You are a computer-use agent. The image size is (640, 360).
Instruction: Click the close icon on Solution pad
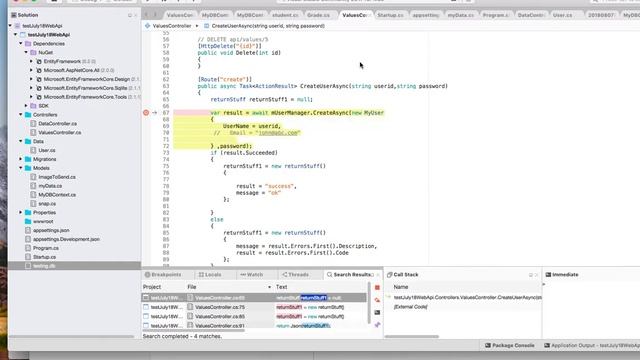(136, 15)
